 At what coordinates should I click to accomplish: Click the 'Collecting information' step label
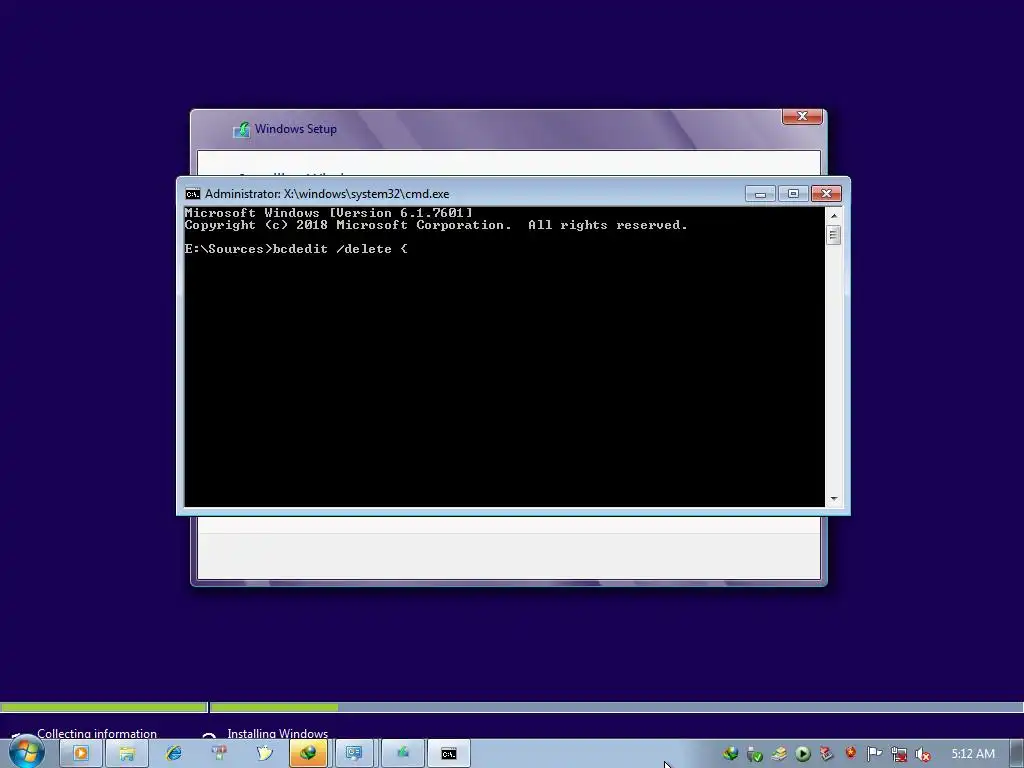coord(97,733)
